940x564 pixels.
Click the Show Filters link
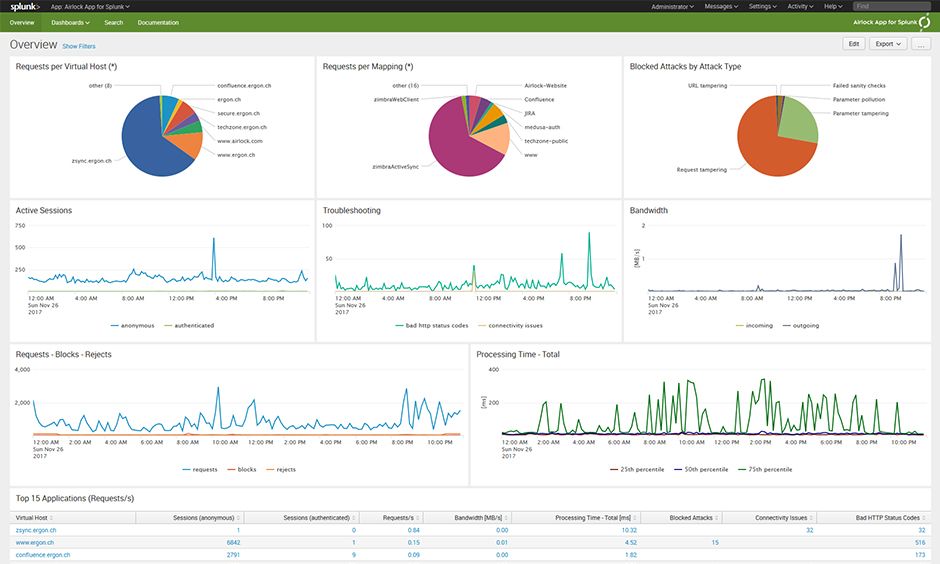coord(79,46)
